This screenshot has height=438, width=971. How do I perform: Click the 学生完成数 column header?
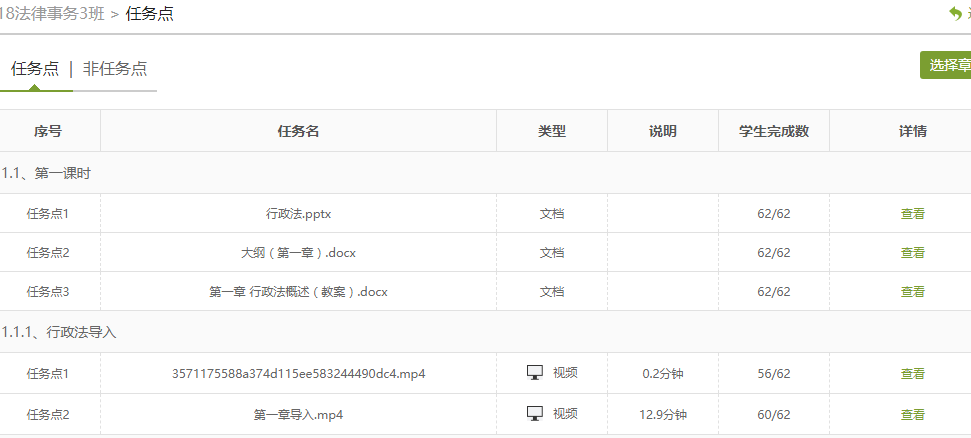tap(773, 131)
